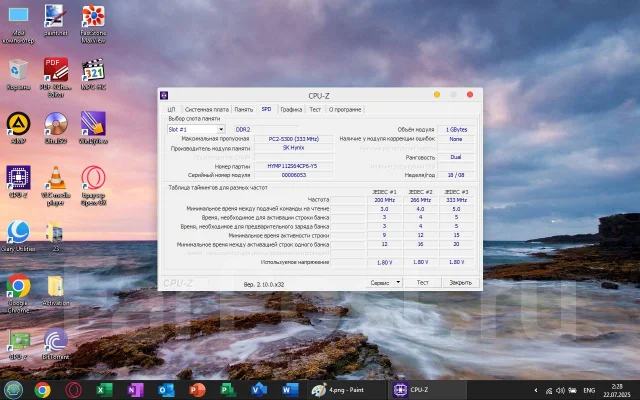Image resolution: width=640 pixels, height=400 pixels.
Task: Open Glary Utilities desktop shortcut
Action: (x=18, y=236)
